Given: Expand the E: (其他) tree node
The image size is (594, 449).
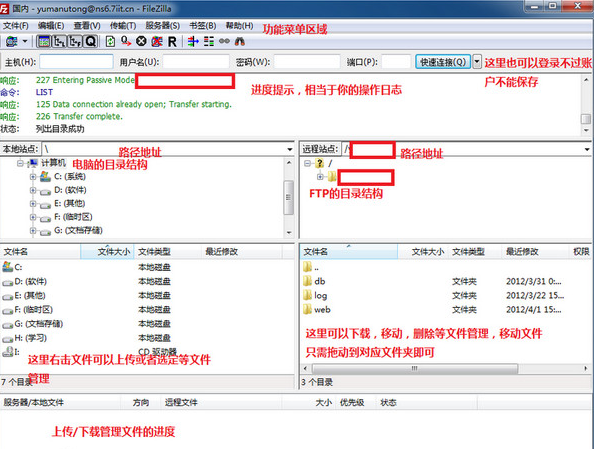Looking at the screenshot, I should [x=33, y=204].
